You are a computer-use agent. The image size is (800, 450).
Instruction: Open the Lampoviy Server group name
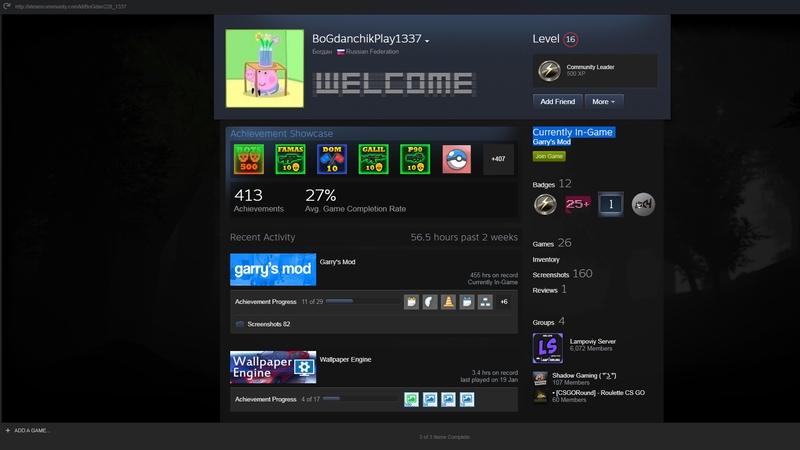[592, 341]
